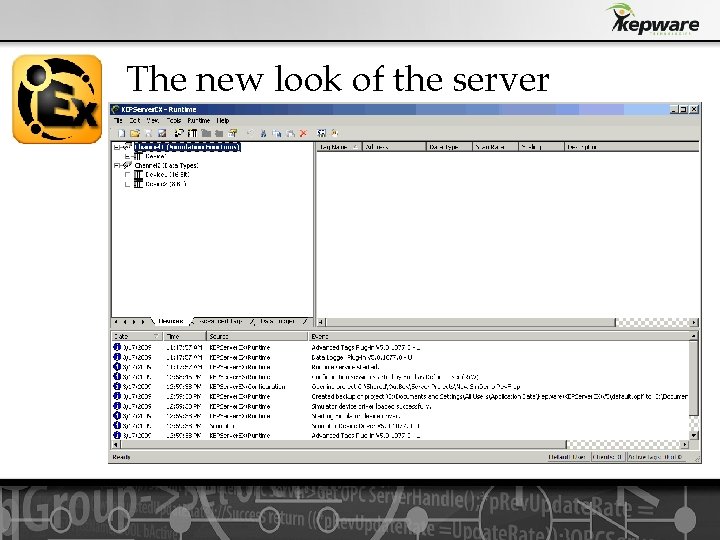Screen dimensions: 720x540
Task: Click the Cut scissors toolbar icon
Action: click(x=263, y=133)
